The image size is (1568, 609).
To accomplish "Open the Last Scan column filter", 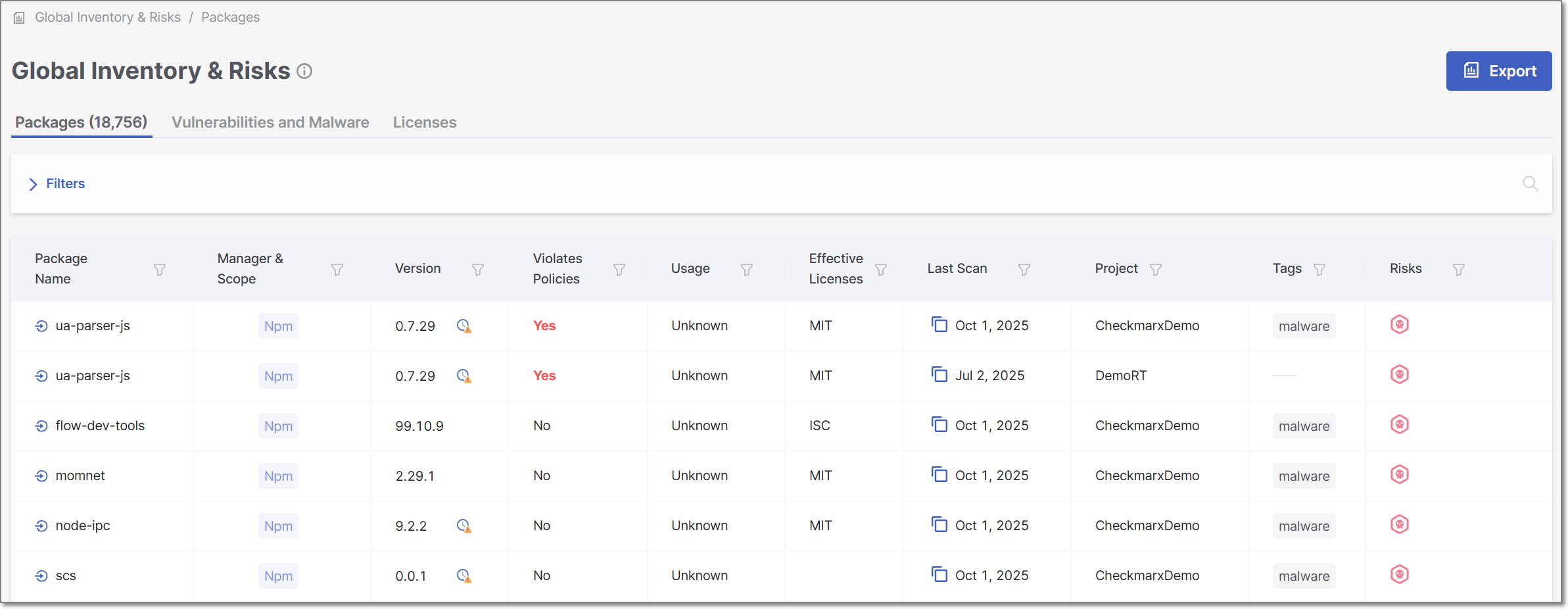I will point(1024,270).
